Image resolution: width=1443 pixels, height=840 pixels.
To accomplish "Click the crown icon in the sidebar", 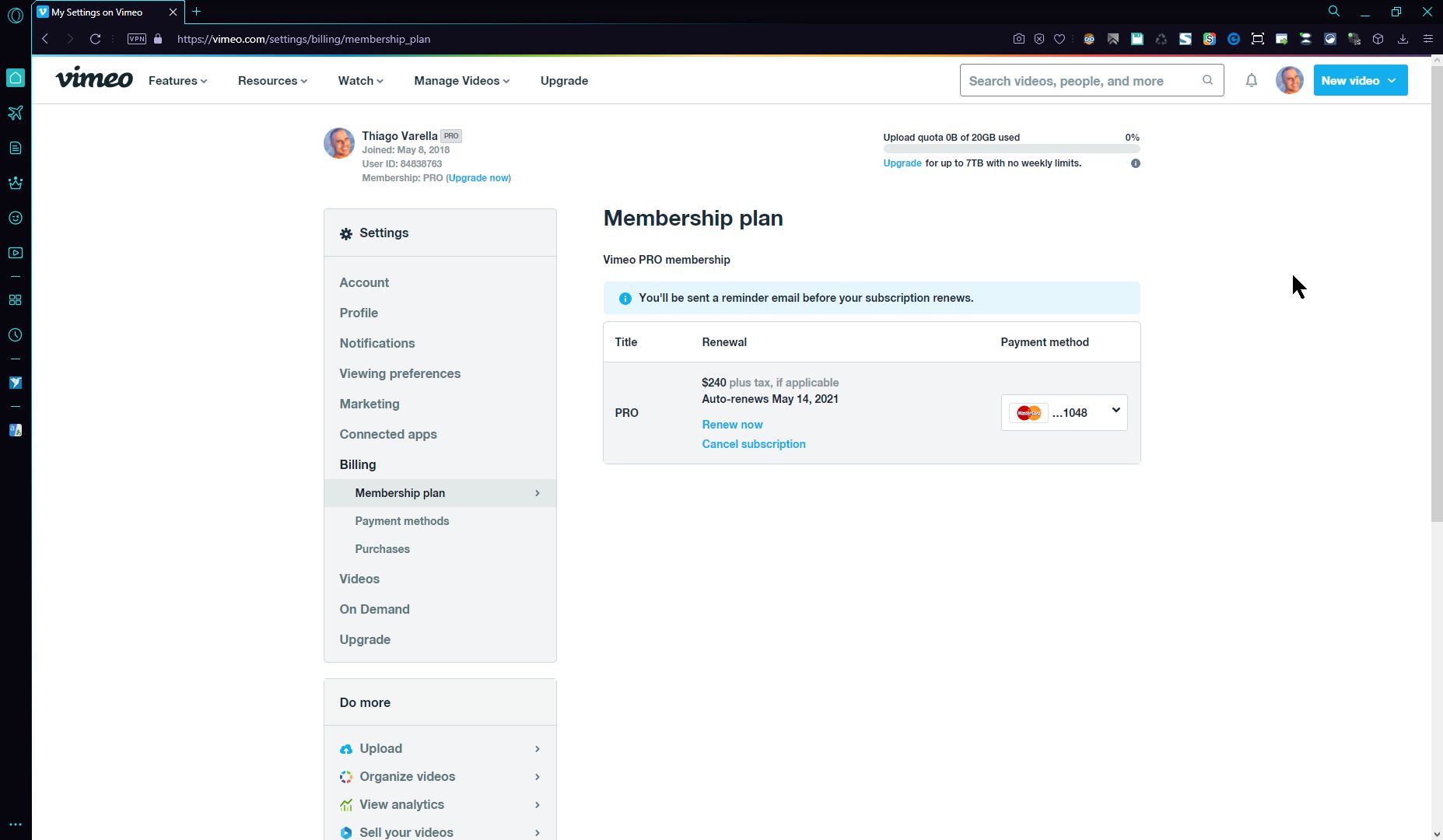I will (x=16, y=183).
